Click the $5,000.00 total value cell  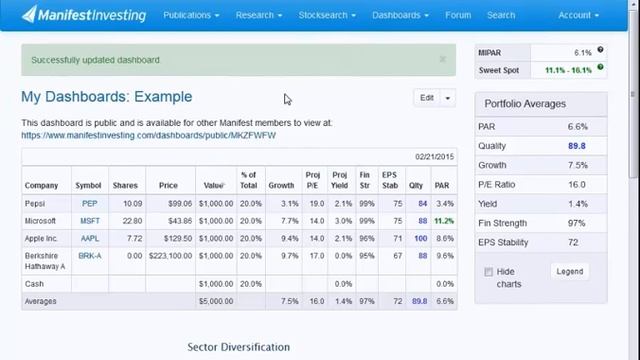(216, 301)
